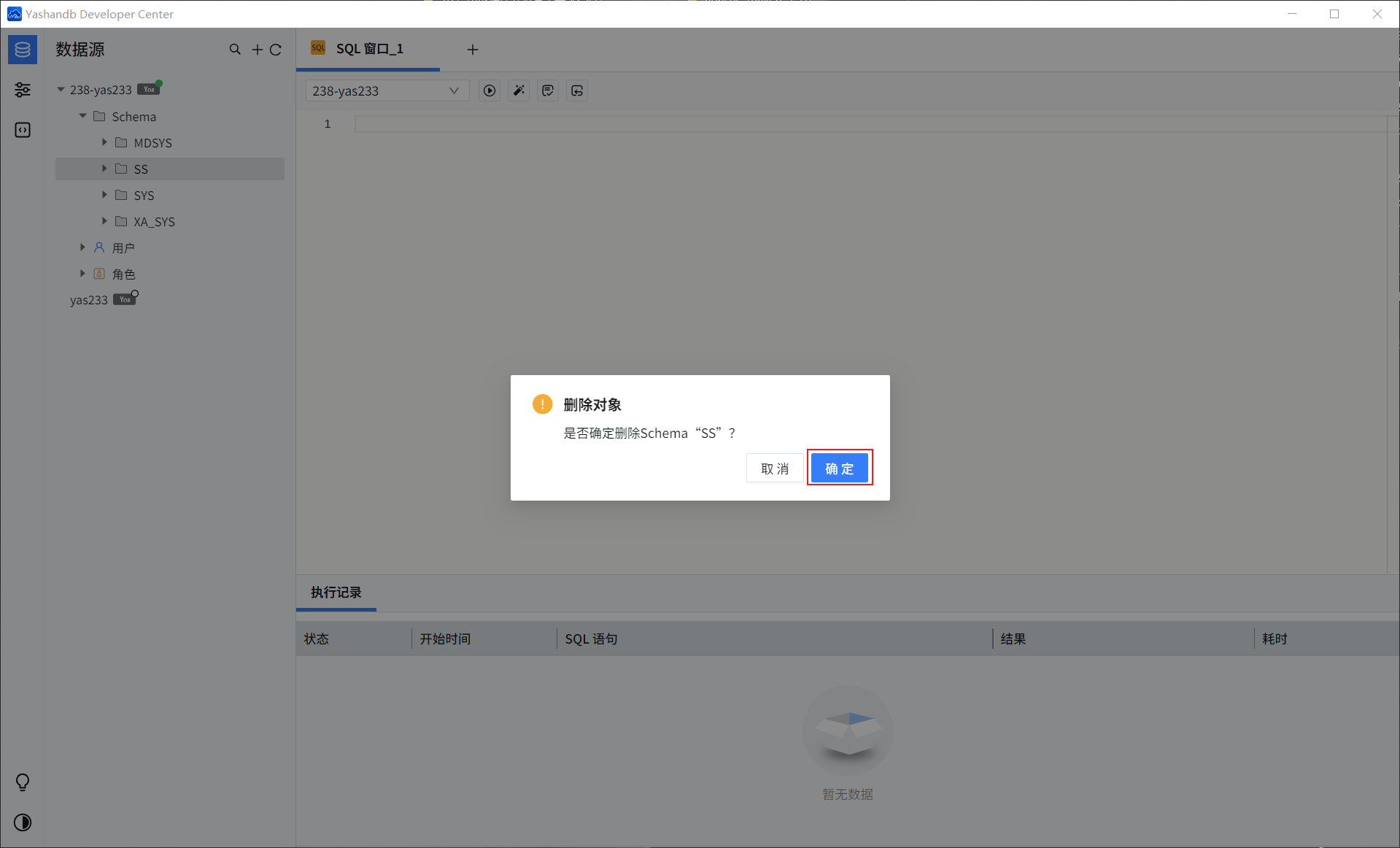Screen dimensions: 1400x848
Task: Click the user icon beside 用户
Action: 99,247
